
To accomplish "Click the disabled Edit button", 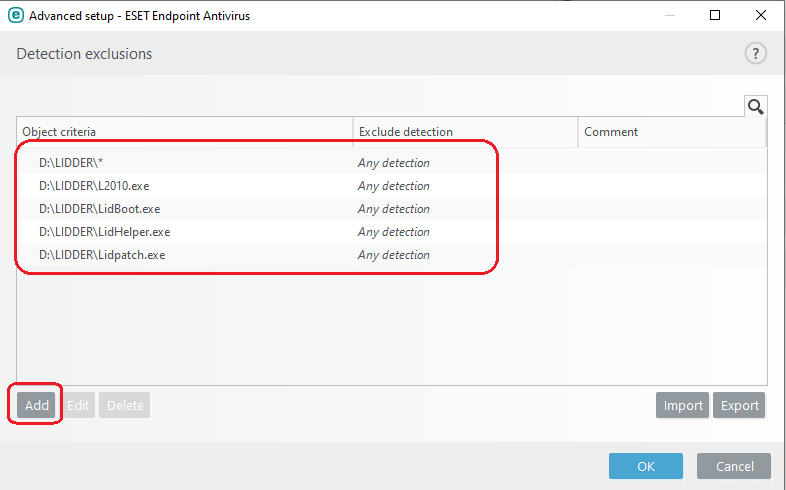I will click(x=78, y=405).
